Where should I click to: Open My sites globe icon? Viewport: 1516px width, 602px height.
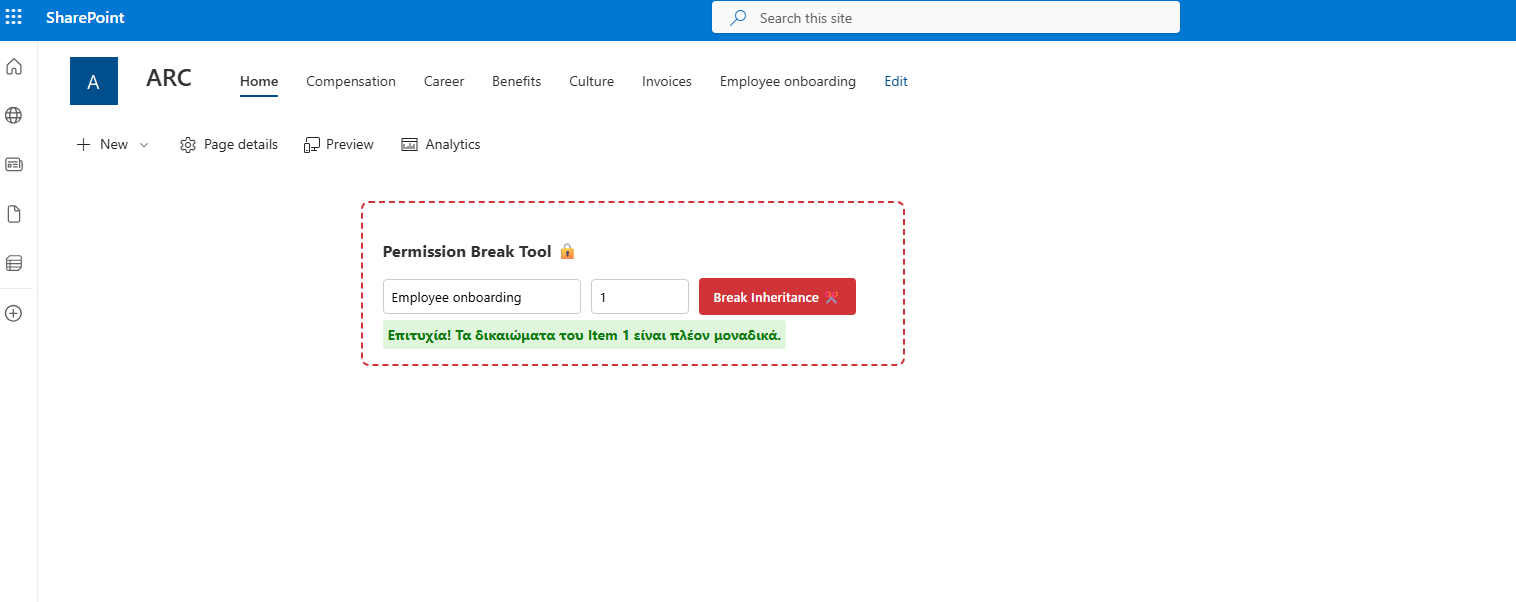pos(14,116)
